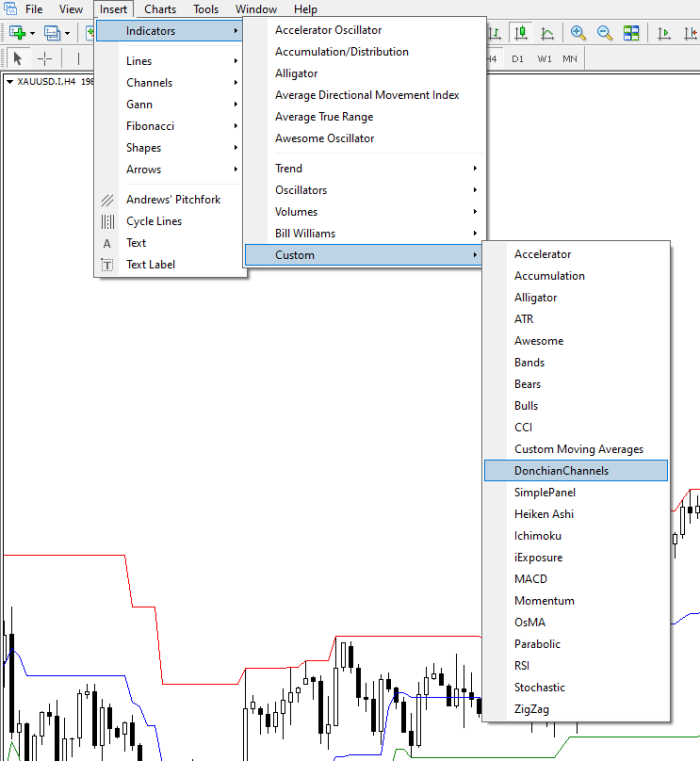Expand the Gann submenu

(169, 104)
